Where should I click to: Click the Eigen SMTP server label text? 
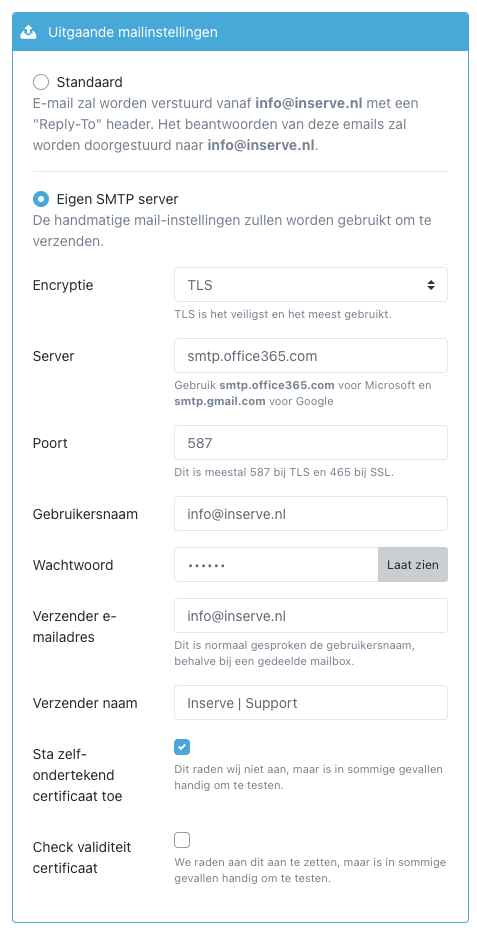118,199
